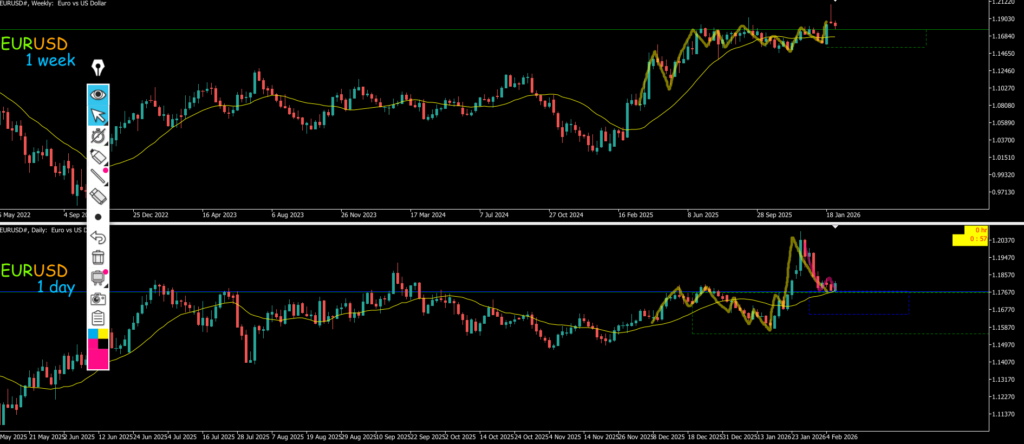Undo last drawing with the undo arrow
This screenshot has height=444, width=1024.
coord(98,238)
